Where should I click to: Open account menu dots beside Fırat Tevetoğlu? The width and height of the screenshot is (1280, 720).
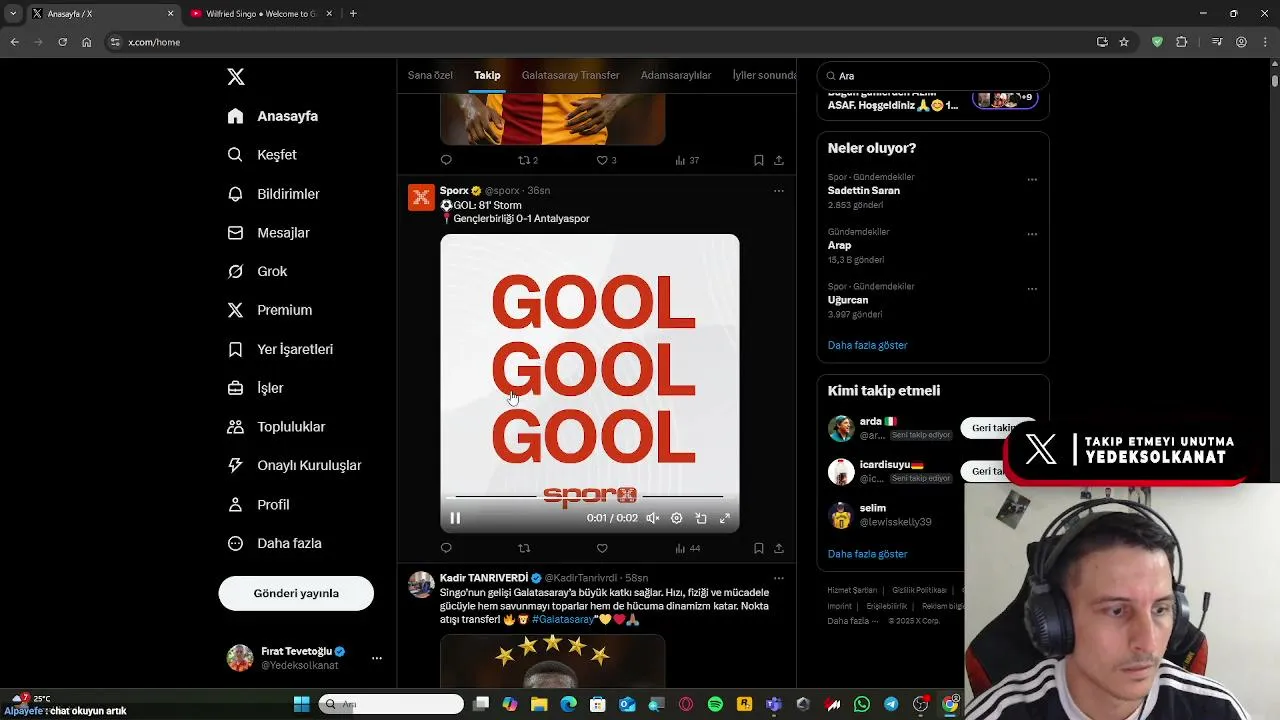(x=377, y=658)
